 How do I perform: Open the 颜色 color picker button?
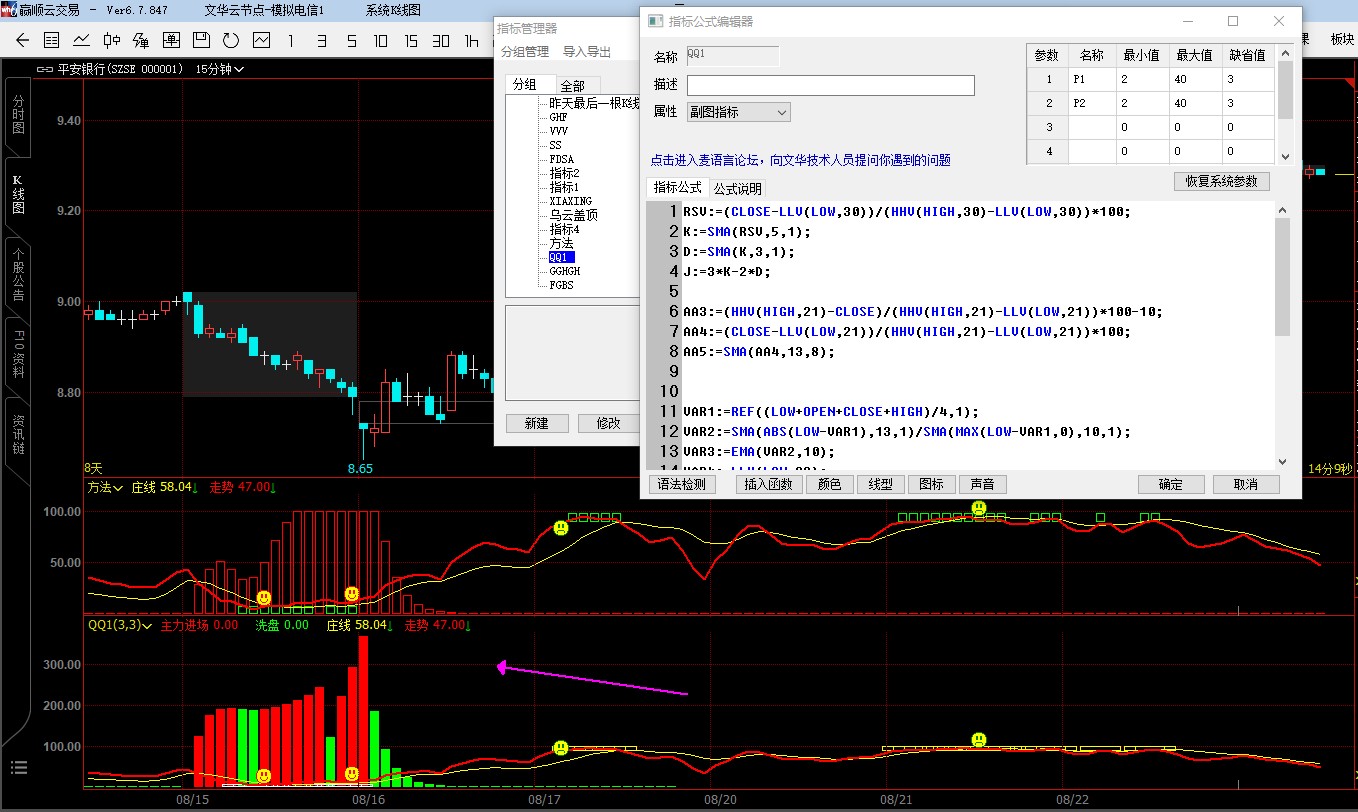point(829,484)
